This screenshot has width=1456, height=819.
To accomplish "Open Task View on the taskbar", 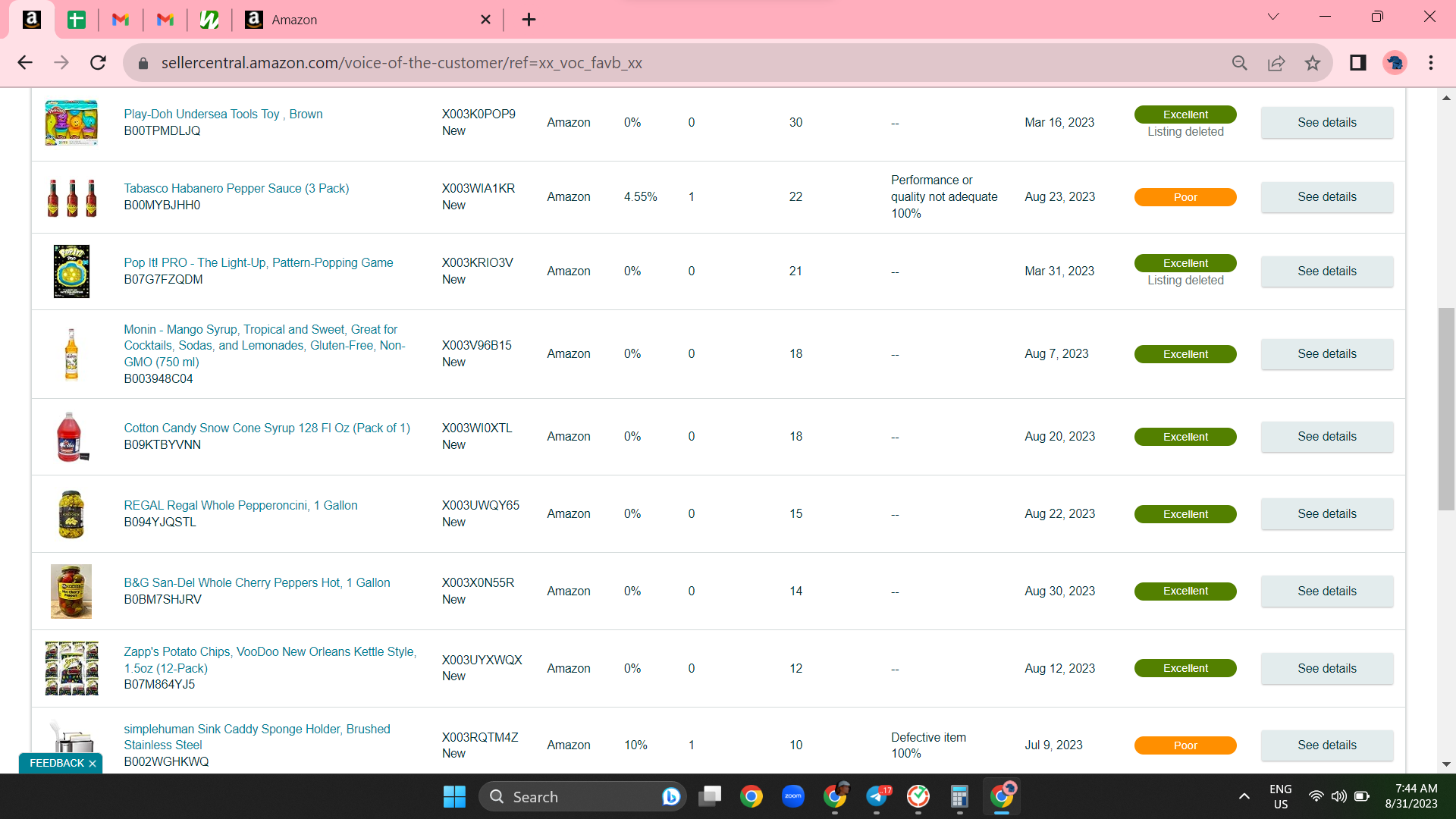I will tap(710, 796).
